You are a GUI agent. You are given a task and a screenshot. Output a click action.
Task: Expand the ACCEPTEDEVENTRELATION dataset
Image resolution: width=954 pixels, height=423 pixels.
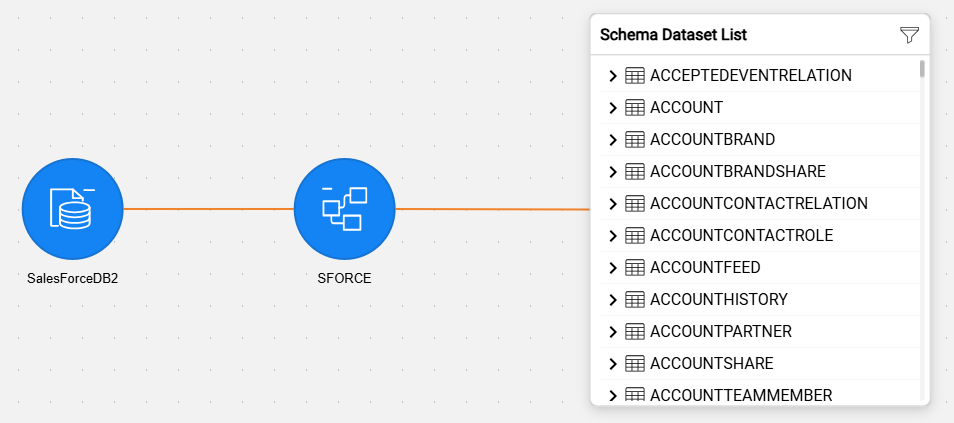pos(613,76)
